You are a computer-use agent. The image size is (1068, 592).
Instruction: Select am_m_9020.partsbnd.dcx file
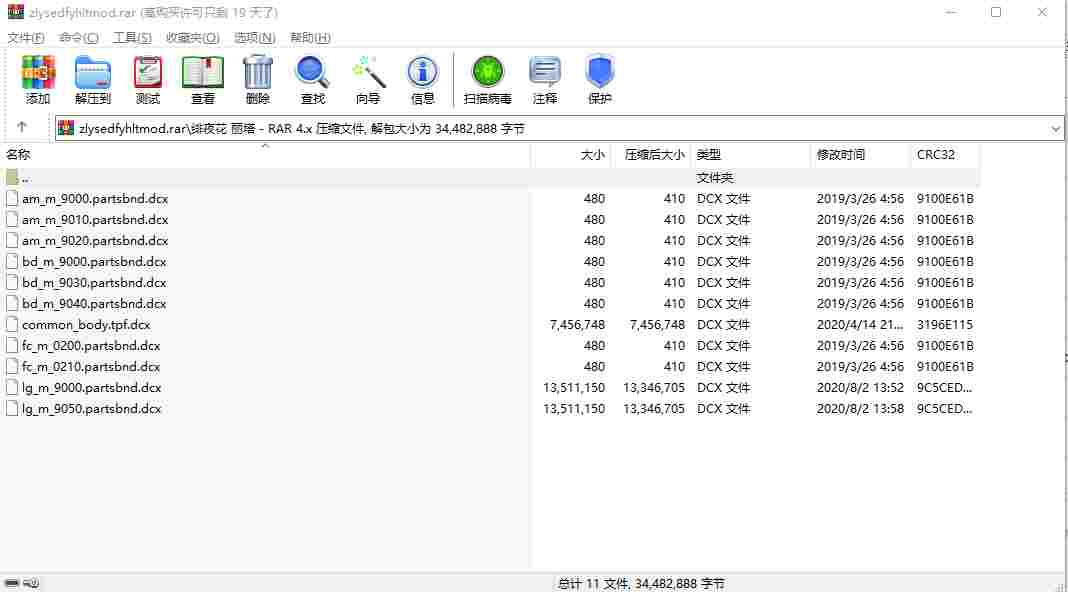pos(95,240)
